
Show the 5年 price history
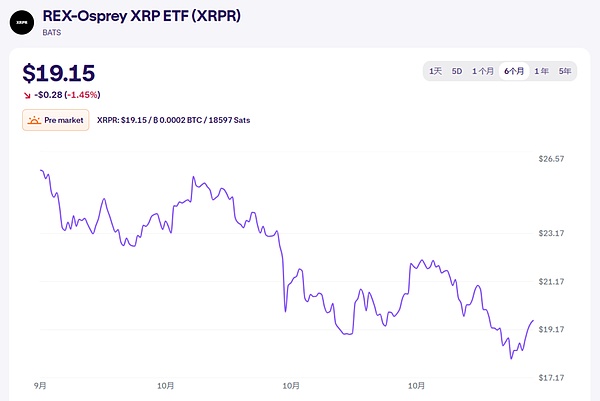point(565,71)
